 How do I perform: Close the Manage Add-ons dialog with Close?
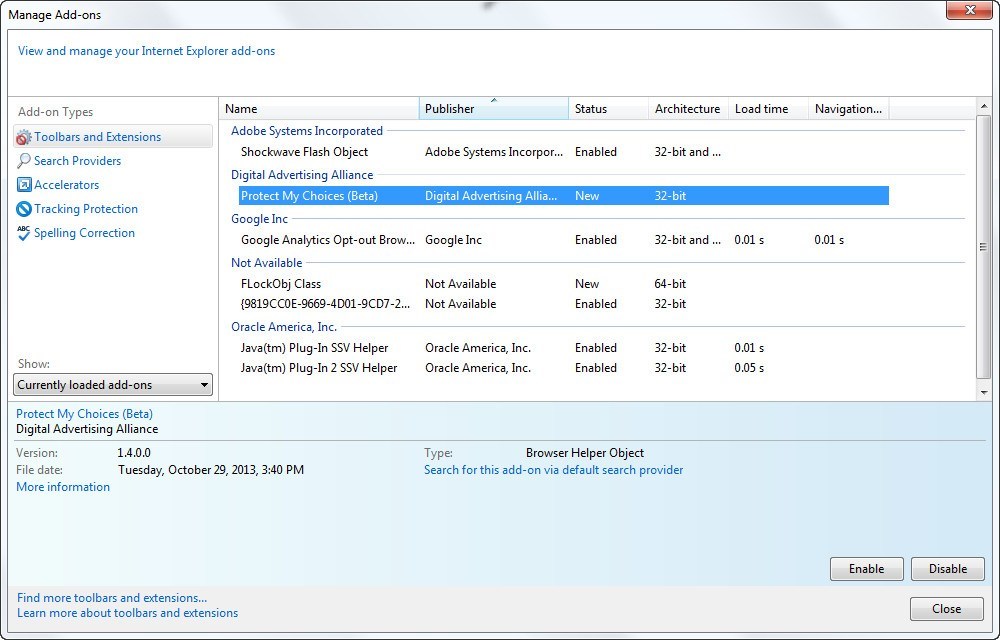tap(946, 609)
